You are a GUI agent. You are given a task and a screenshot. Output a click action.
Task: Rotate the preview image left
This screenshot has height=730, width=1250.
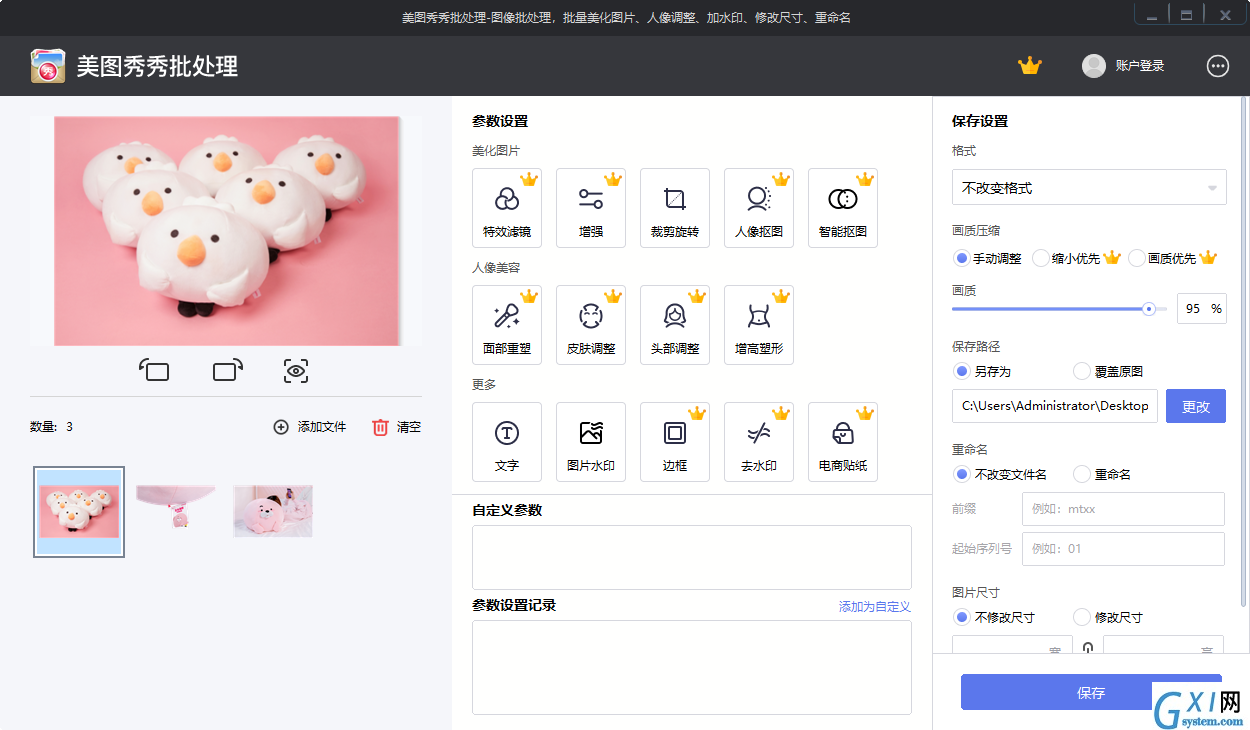click(x=154, y=371)
